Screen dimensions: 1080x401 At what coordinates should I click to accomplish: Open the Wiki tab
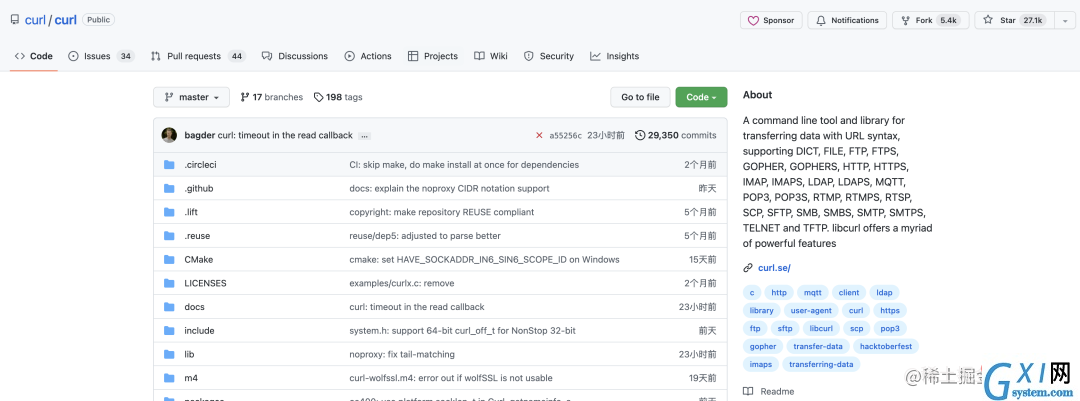pyautogui.click(x=491, y=56)
